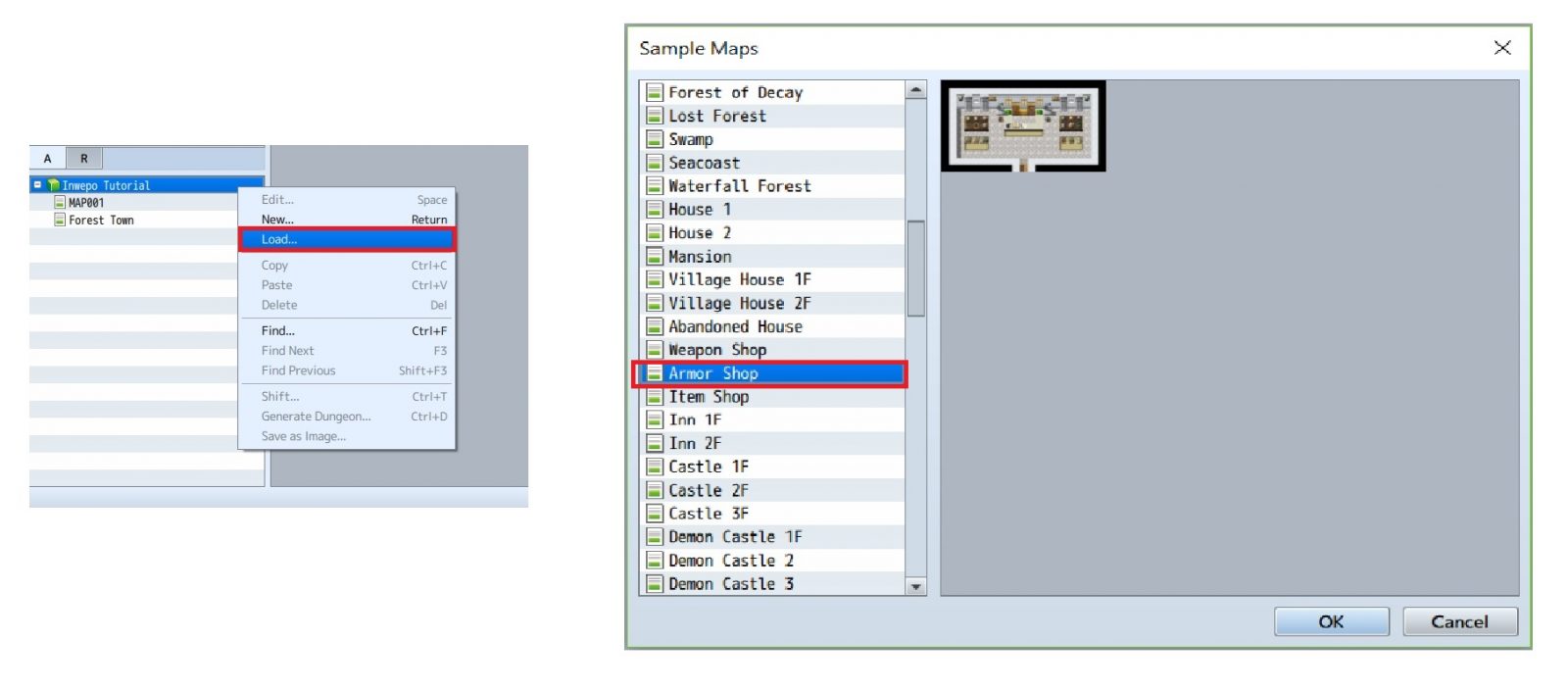Click the Armor Shop preview thumbnail

(1023, 126)
